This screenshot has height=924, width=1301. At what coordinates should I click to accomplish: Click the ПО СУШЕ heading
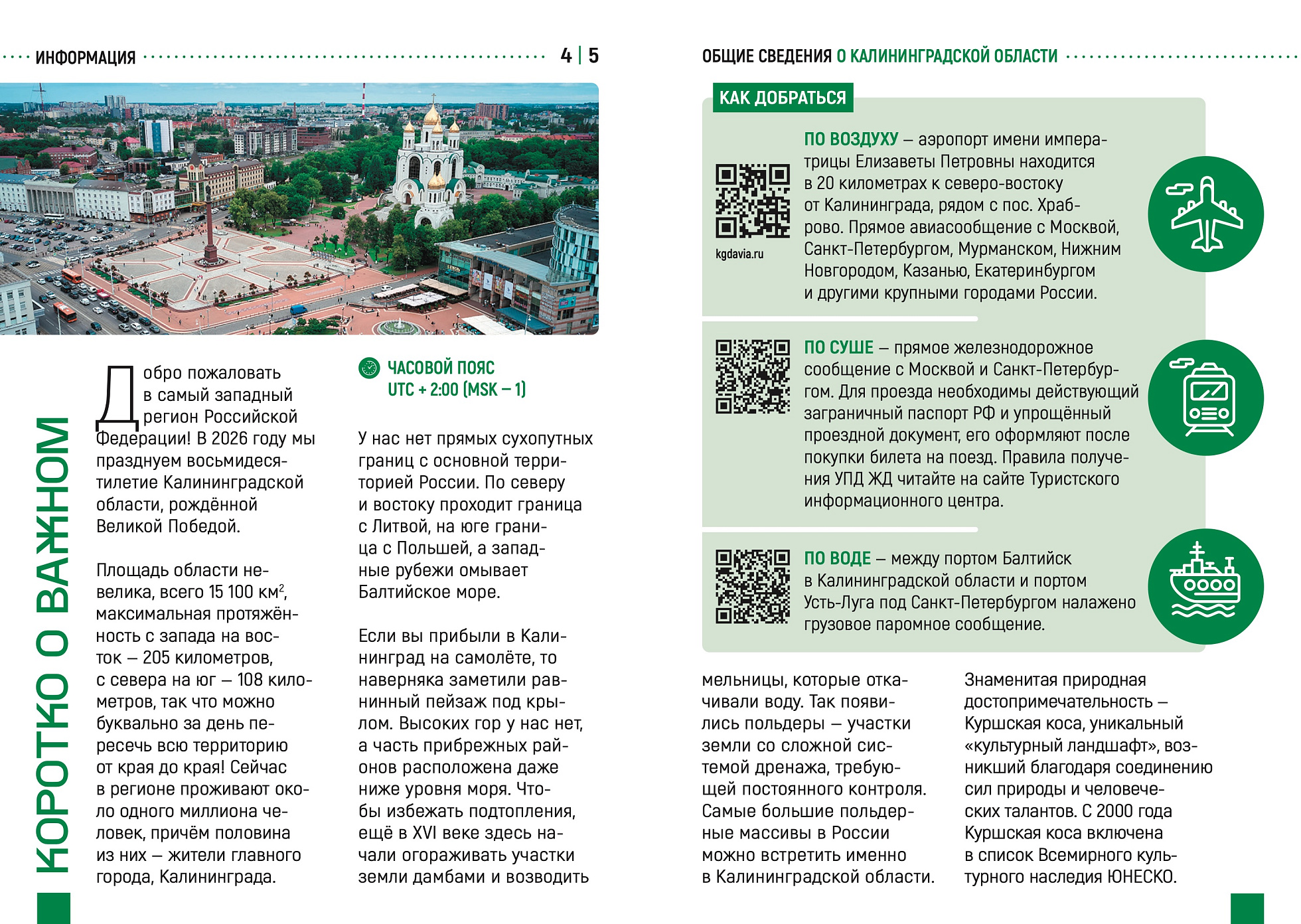point(839,348)
